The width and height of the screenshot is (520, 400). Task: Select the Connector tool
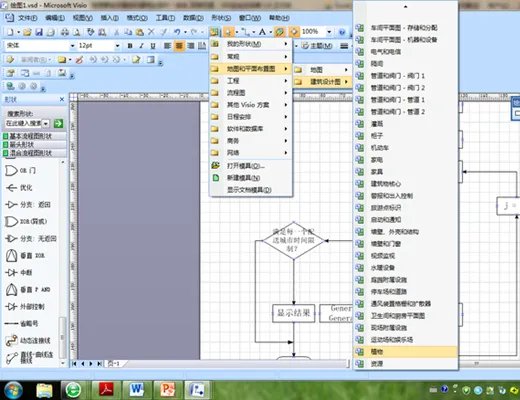[x=246, y=32]
